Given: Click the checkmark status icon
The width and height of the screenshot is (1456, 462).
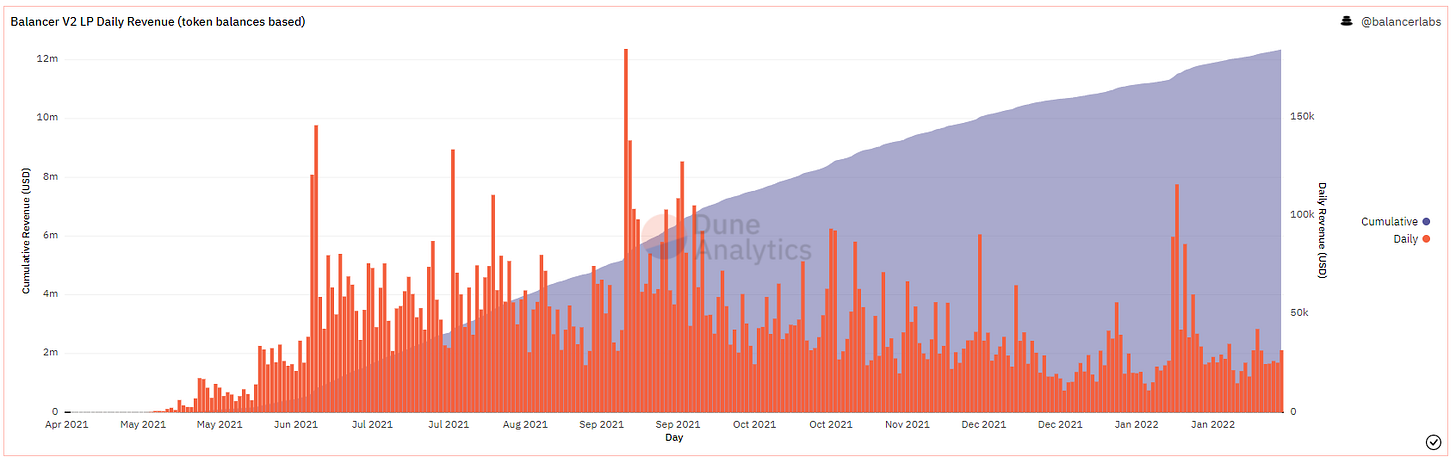Looking at the screenshot, I should [1432, 443].
